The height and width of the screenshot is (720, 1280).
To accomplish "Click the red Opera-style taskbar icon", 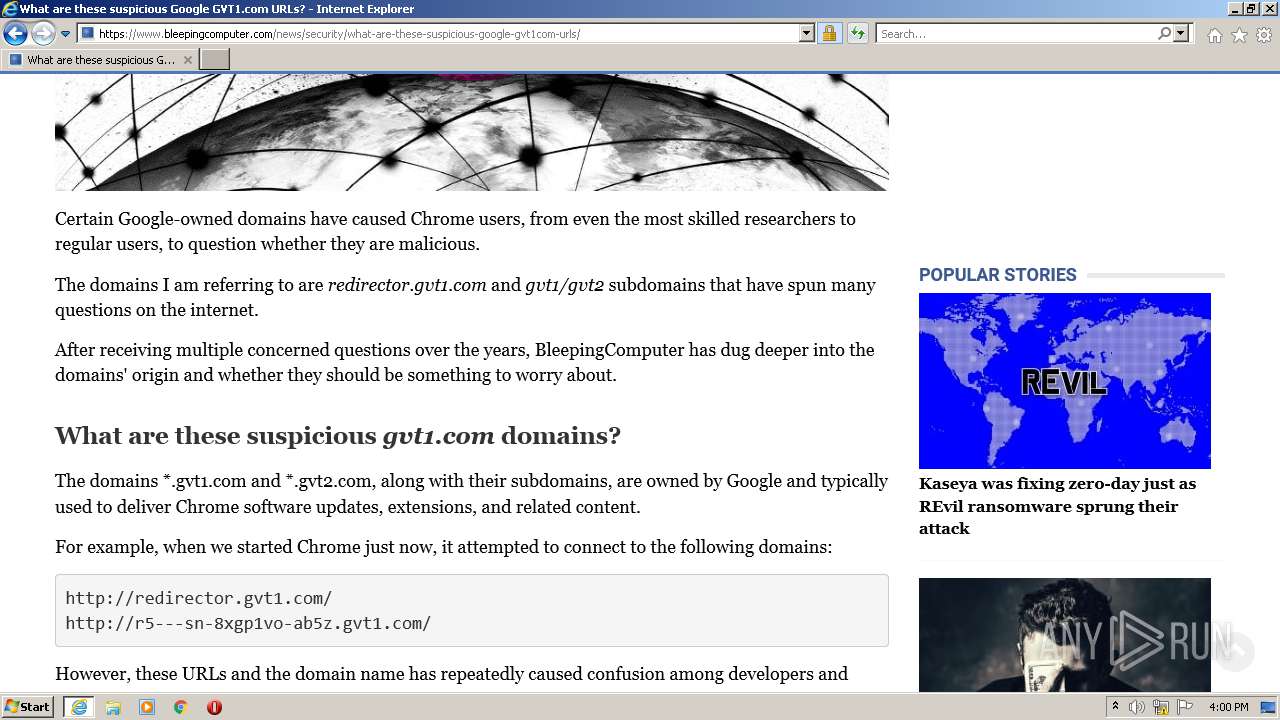I will coord(214,707).
